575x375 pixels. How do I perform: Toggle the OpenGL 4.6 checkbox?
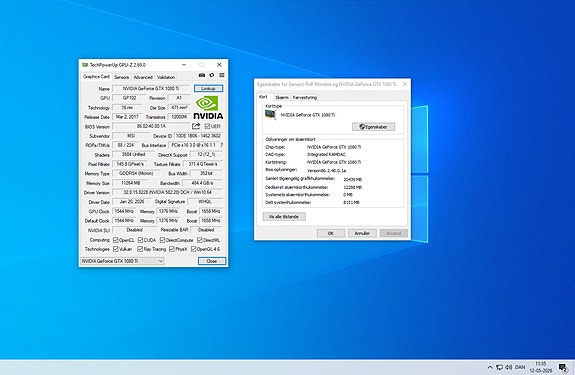[193, 249]
